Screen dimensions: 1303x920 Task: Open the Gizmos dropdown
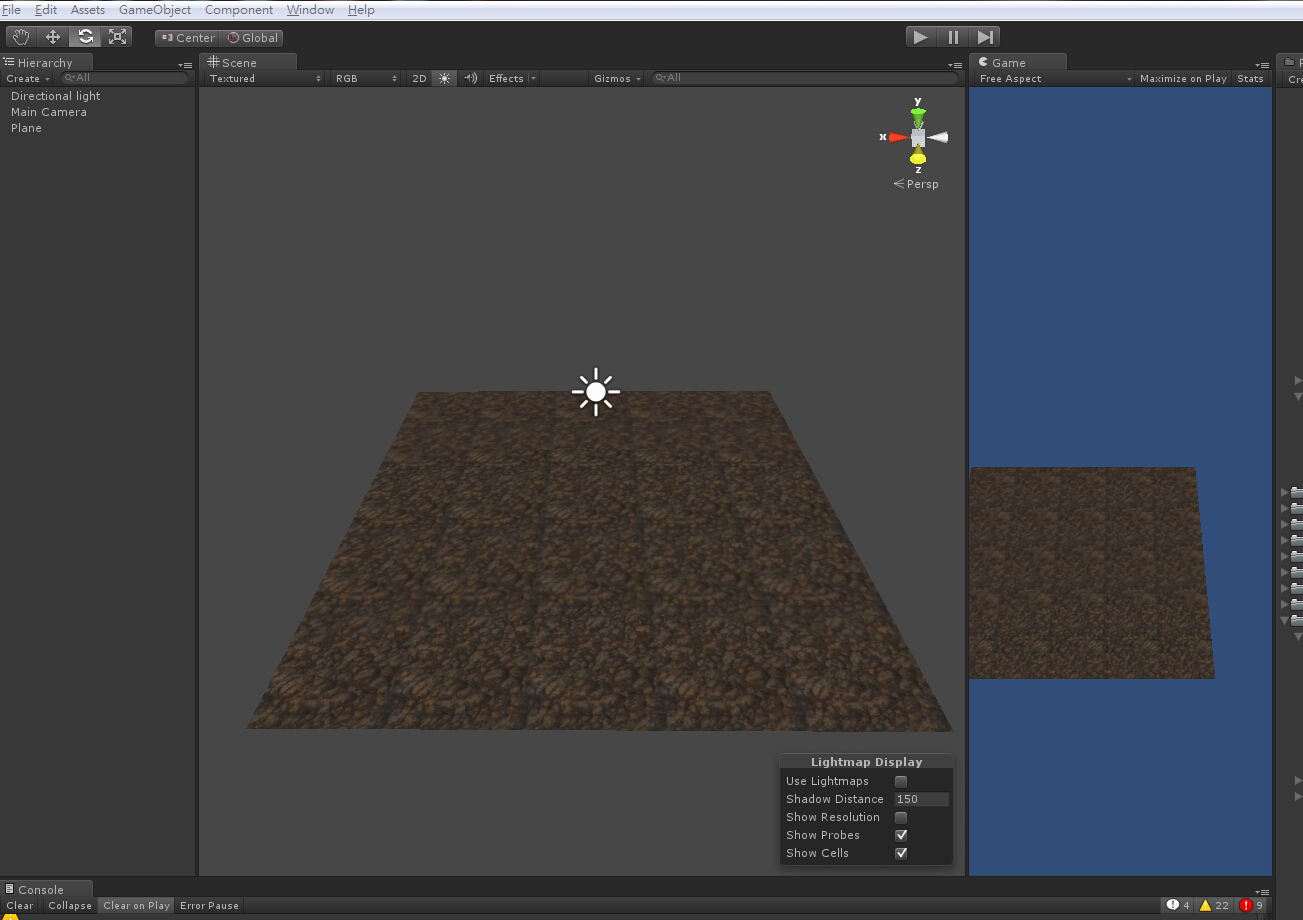point(617,78)
